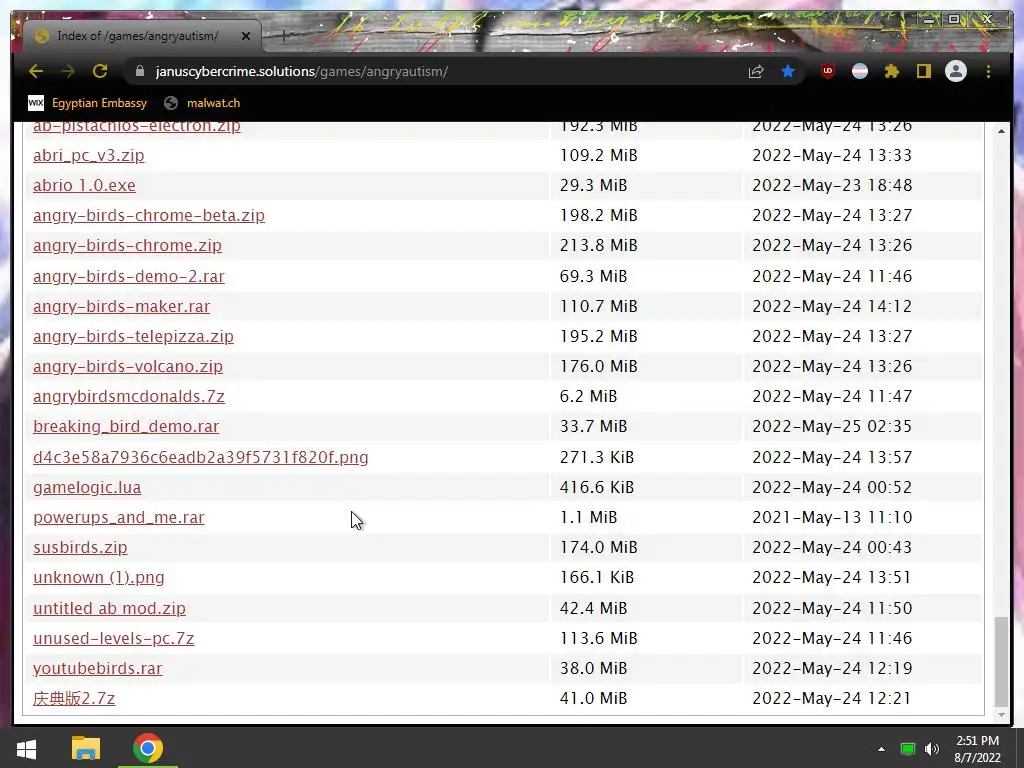Open the Windows Start menu
The width and height of the screenshot is (1024, 768).
click(x=26, y=748)
